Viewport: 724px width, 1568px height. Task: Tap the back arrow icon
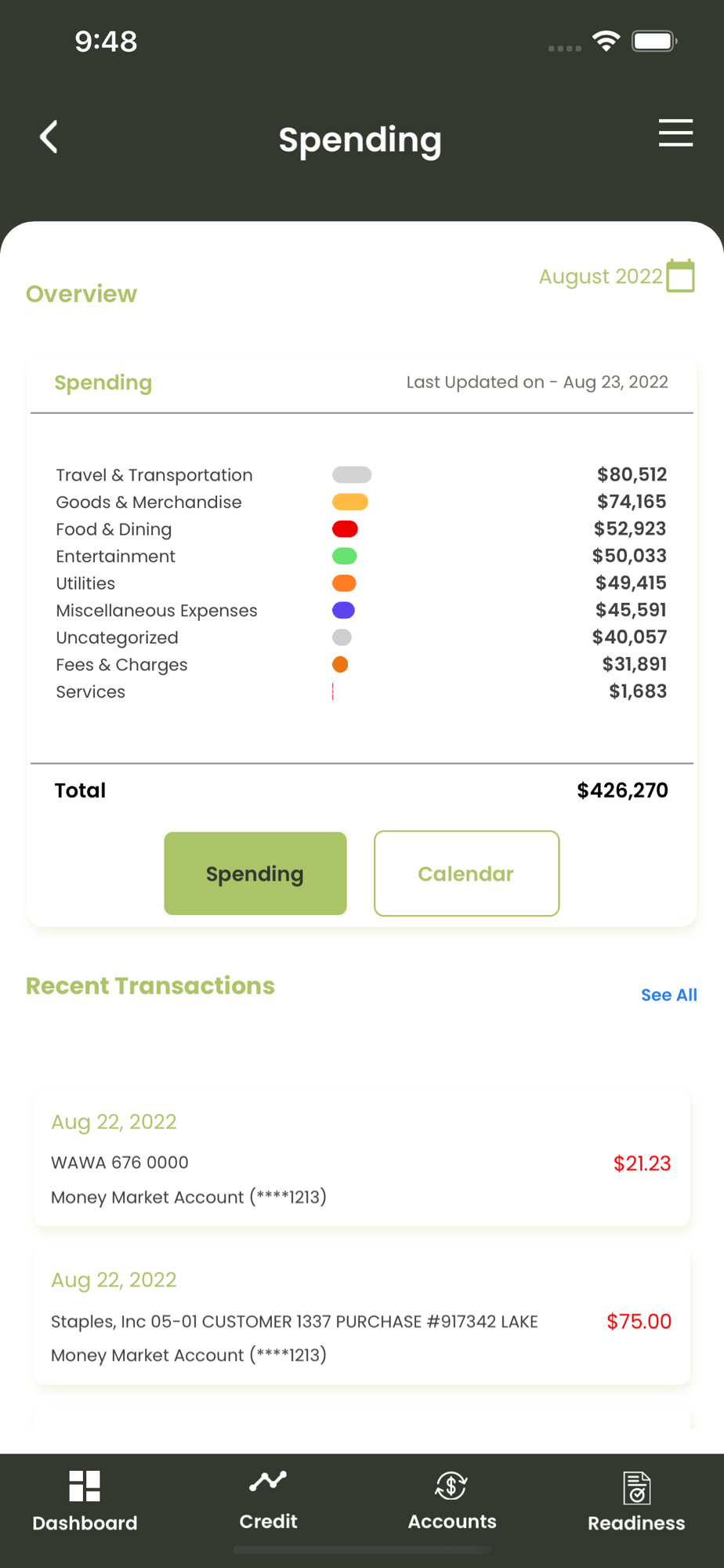(49, 137)
